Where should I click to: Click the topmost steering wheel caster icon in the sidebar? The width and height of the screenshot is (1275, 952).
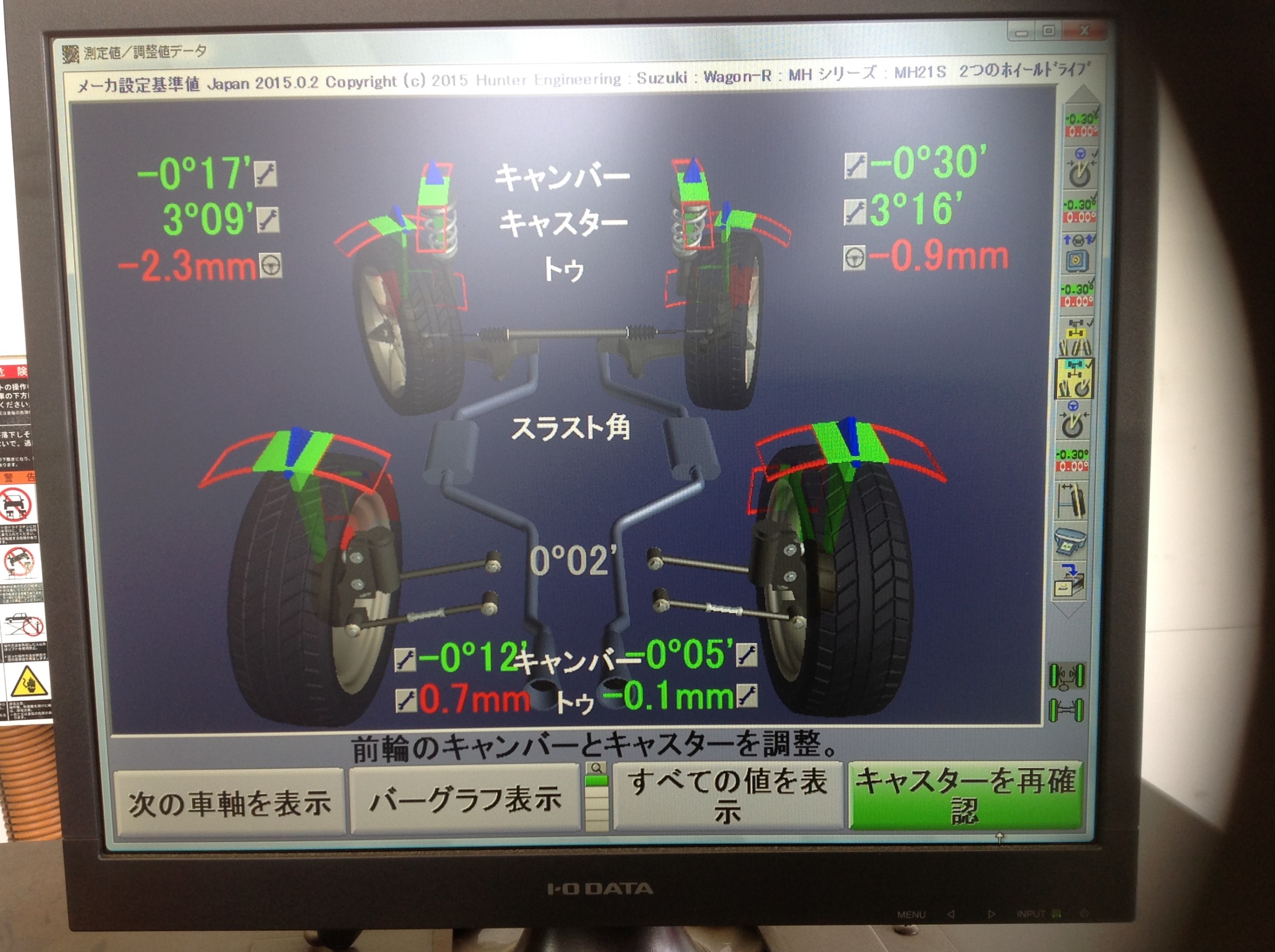click(x=1079, y=167)
